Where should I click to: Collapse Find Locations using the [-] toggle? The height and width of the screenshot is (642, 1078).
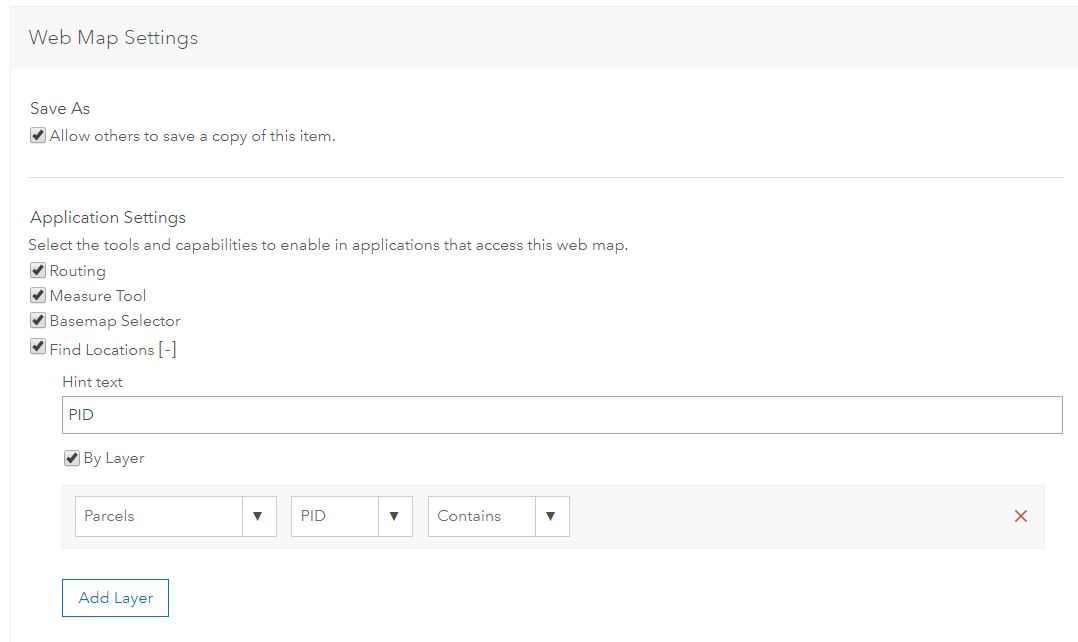168,349
